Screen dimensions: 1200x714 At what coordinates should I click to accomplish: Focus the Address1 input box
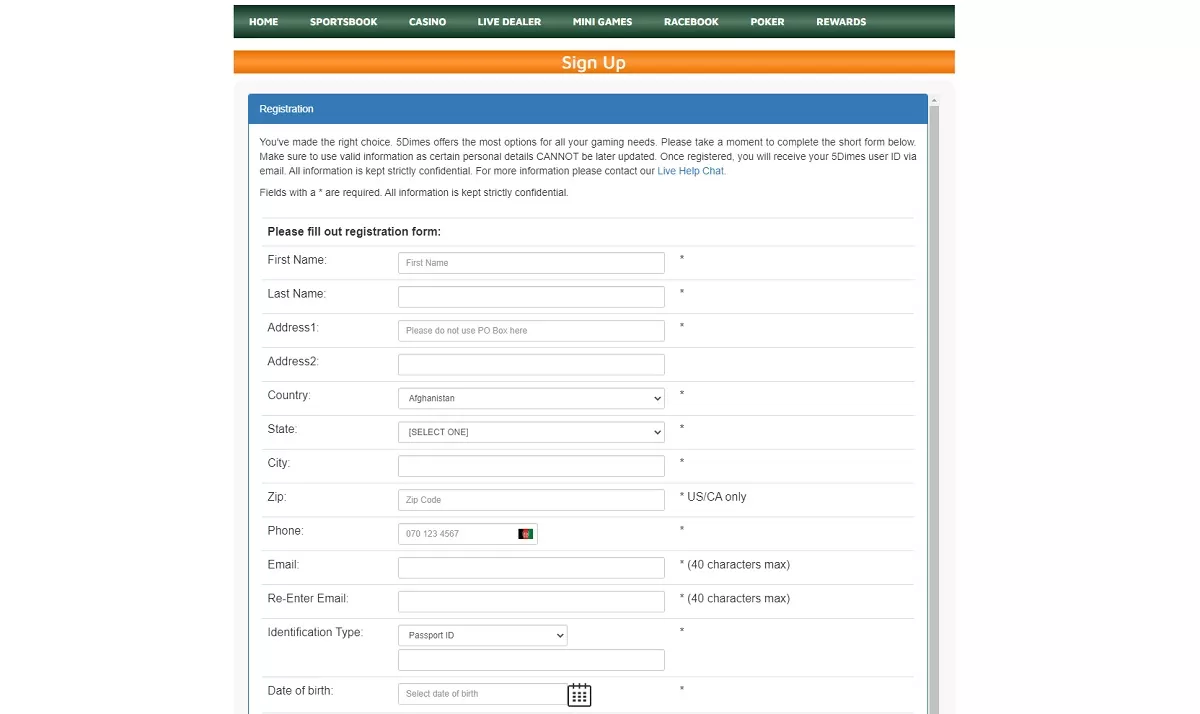tap(531, 331)
